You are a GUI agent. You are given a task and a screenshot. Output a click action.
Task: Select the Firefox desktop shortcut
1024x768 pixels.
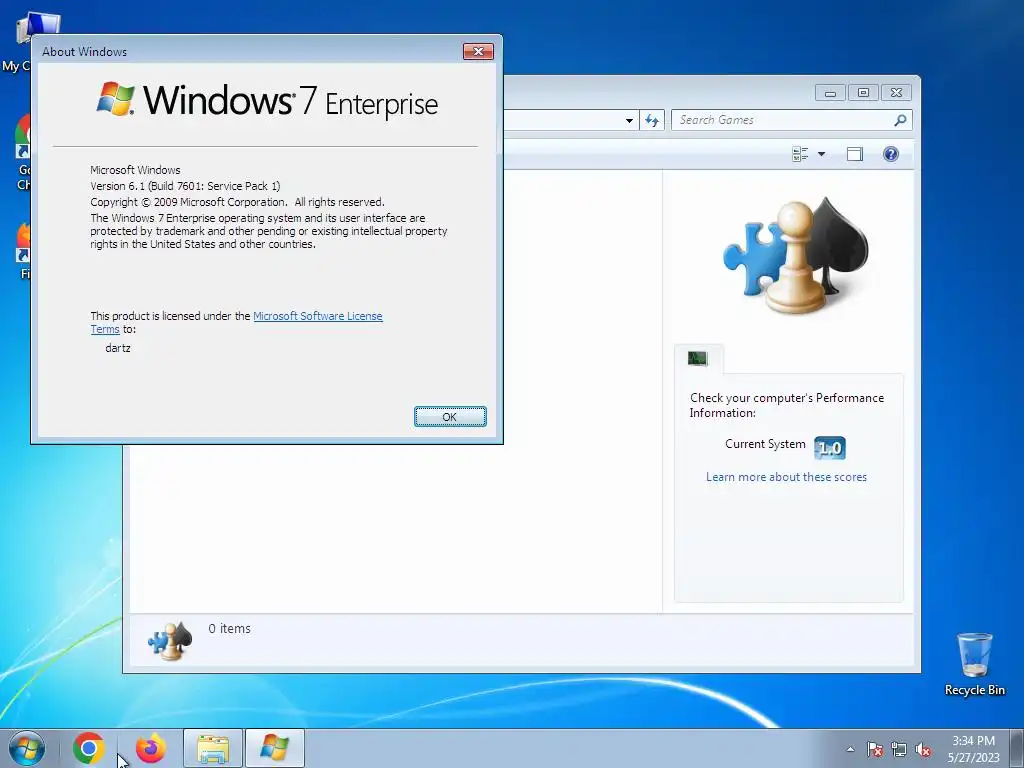coord(24,251)
